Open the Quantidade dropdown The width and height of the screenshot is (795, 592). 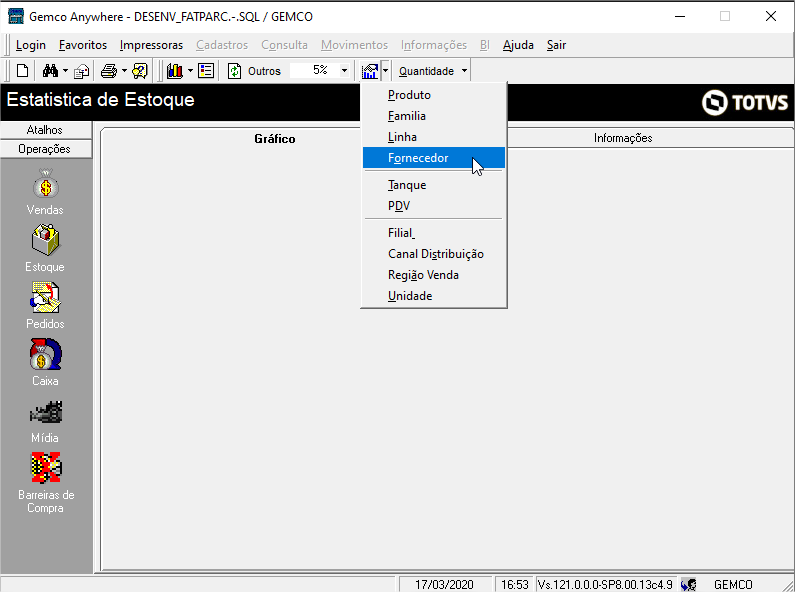pos(432,71)
